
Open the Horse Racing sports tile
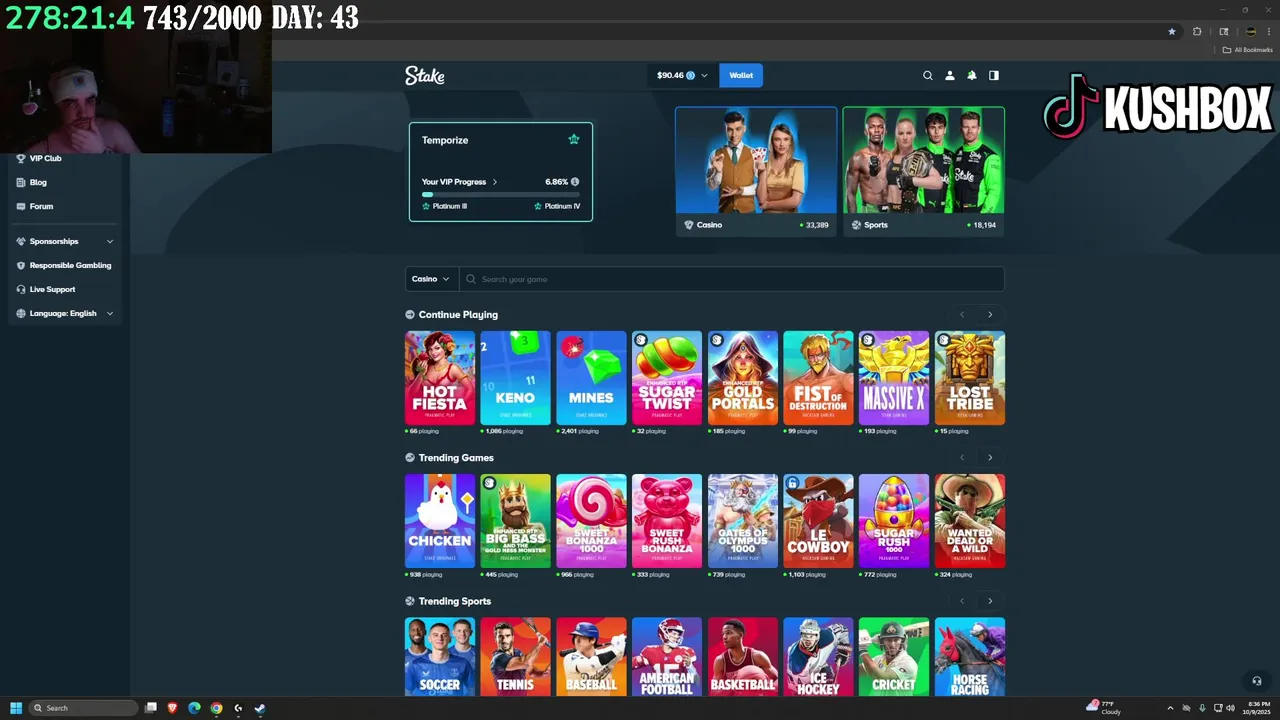click(x=969, y=656)
